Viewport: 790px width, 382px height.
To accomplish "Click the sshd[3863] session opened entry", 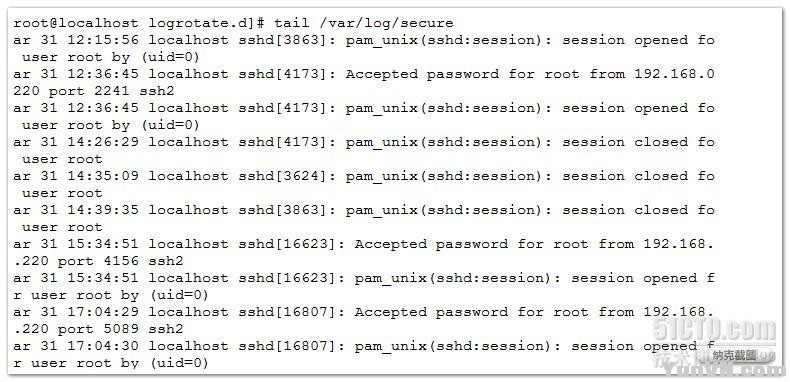I will coord(364,40).
